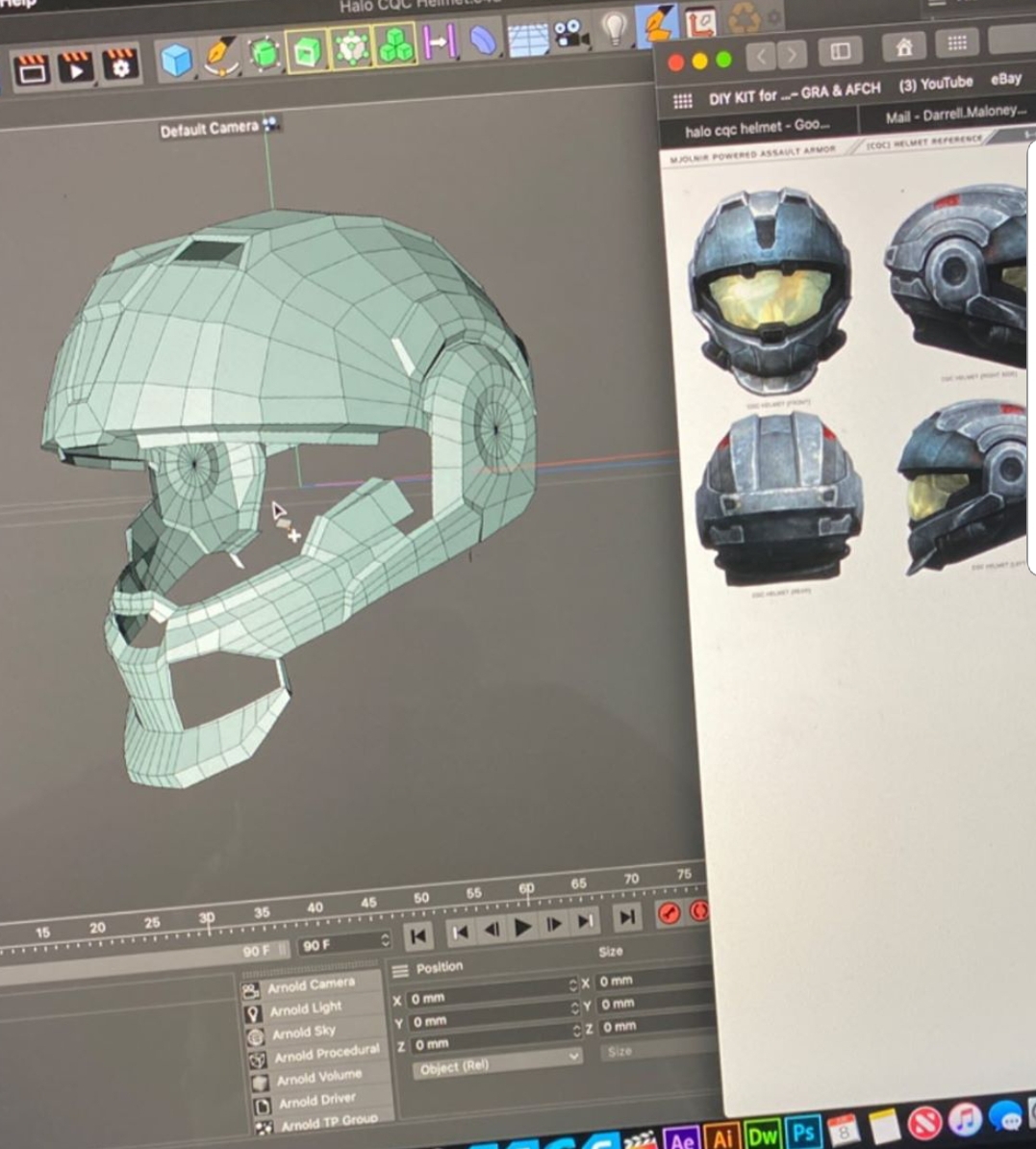Select Arnold Volume item
The image size is (1036, 1149).
(x=318, y=1077)
